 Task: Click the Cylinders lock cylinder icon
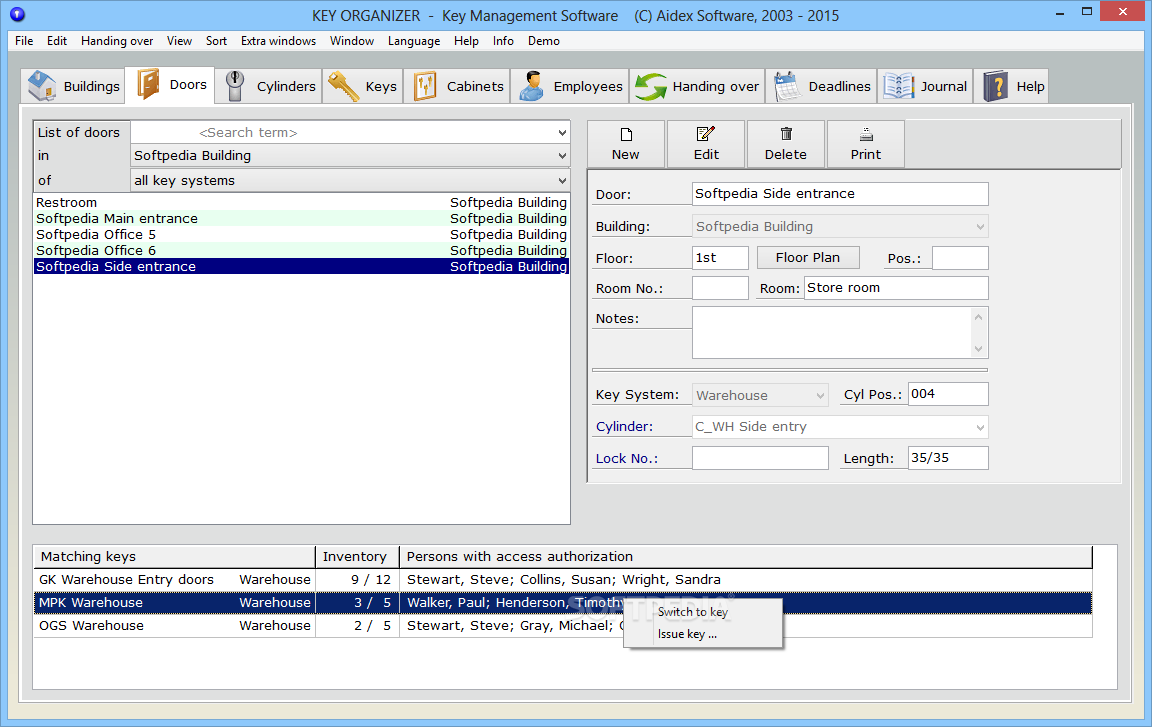pyautogui.click(x=235, y=86)
